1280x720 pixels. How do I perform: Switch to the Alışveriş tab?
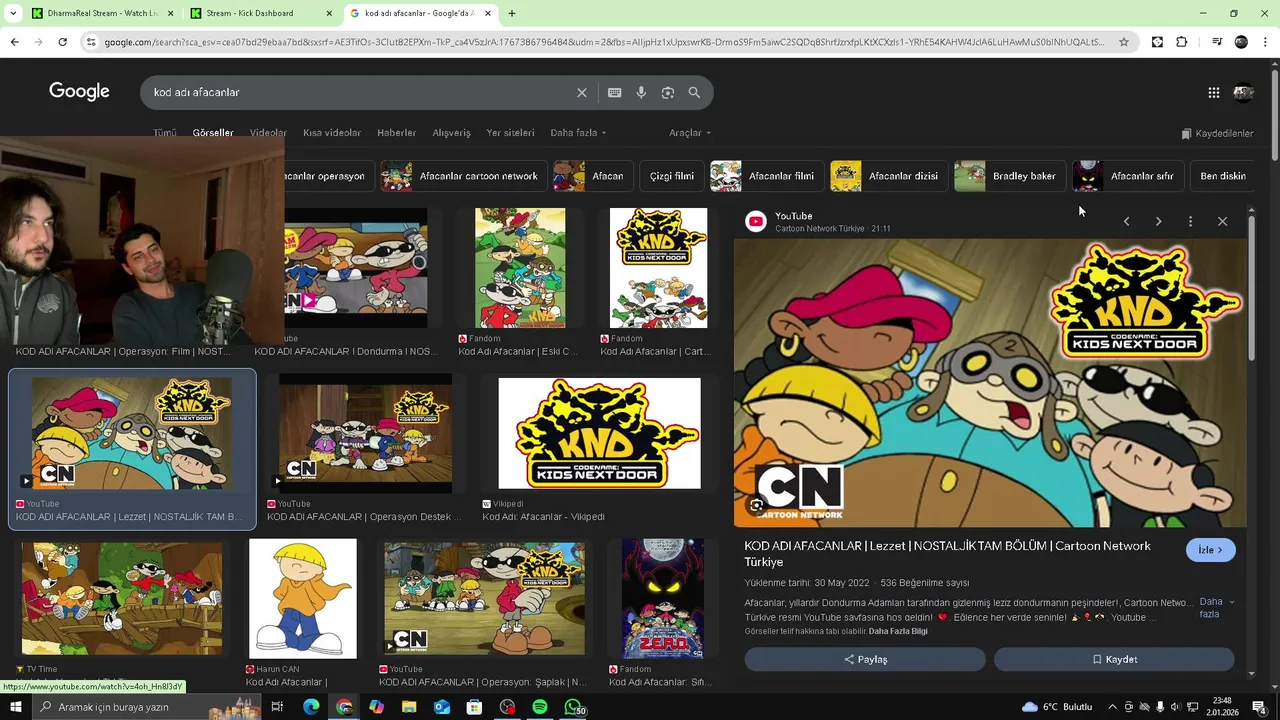451,133
